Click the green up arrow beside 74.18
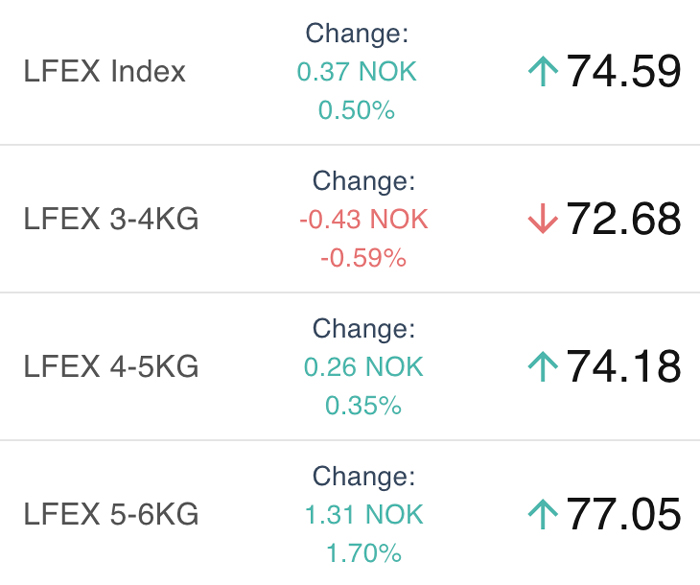The height and width of the screenshot is (585, 700). 543,367
